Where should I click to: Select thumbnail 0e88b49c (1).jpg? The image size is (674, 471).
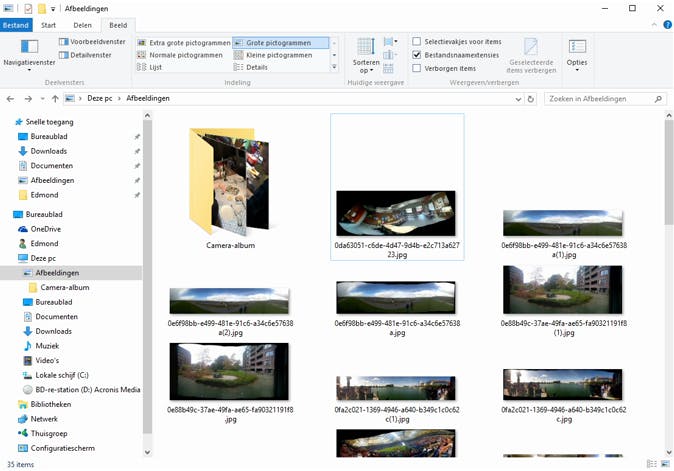563,290
